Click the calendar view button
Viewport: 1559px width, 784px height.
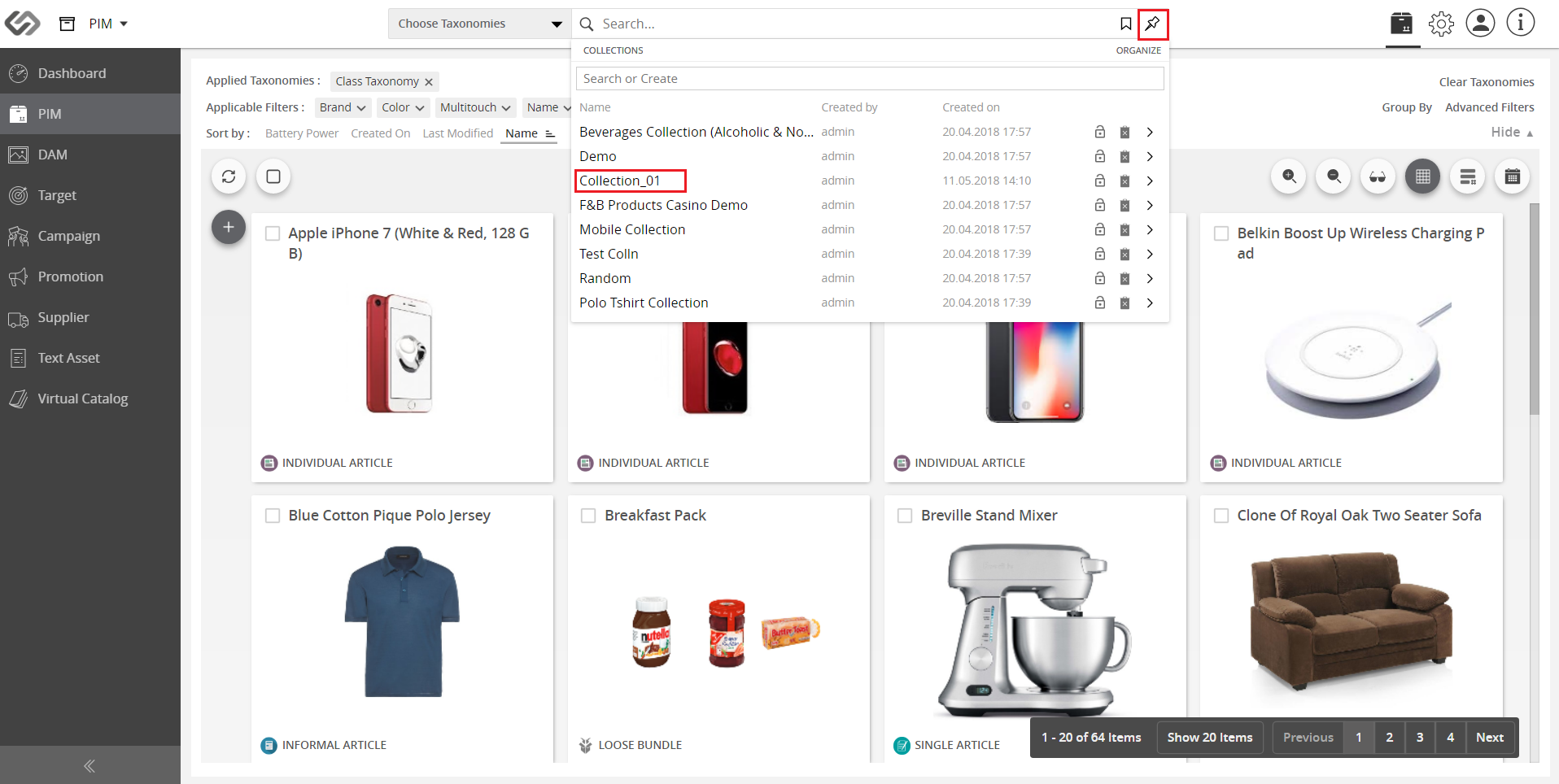1512,176
